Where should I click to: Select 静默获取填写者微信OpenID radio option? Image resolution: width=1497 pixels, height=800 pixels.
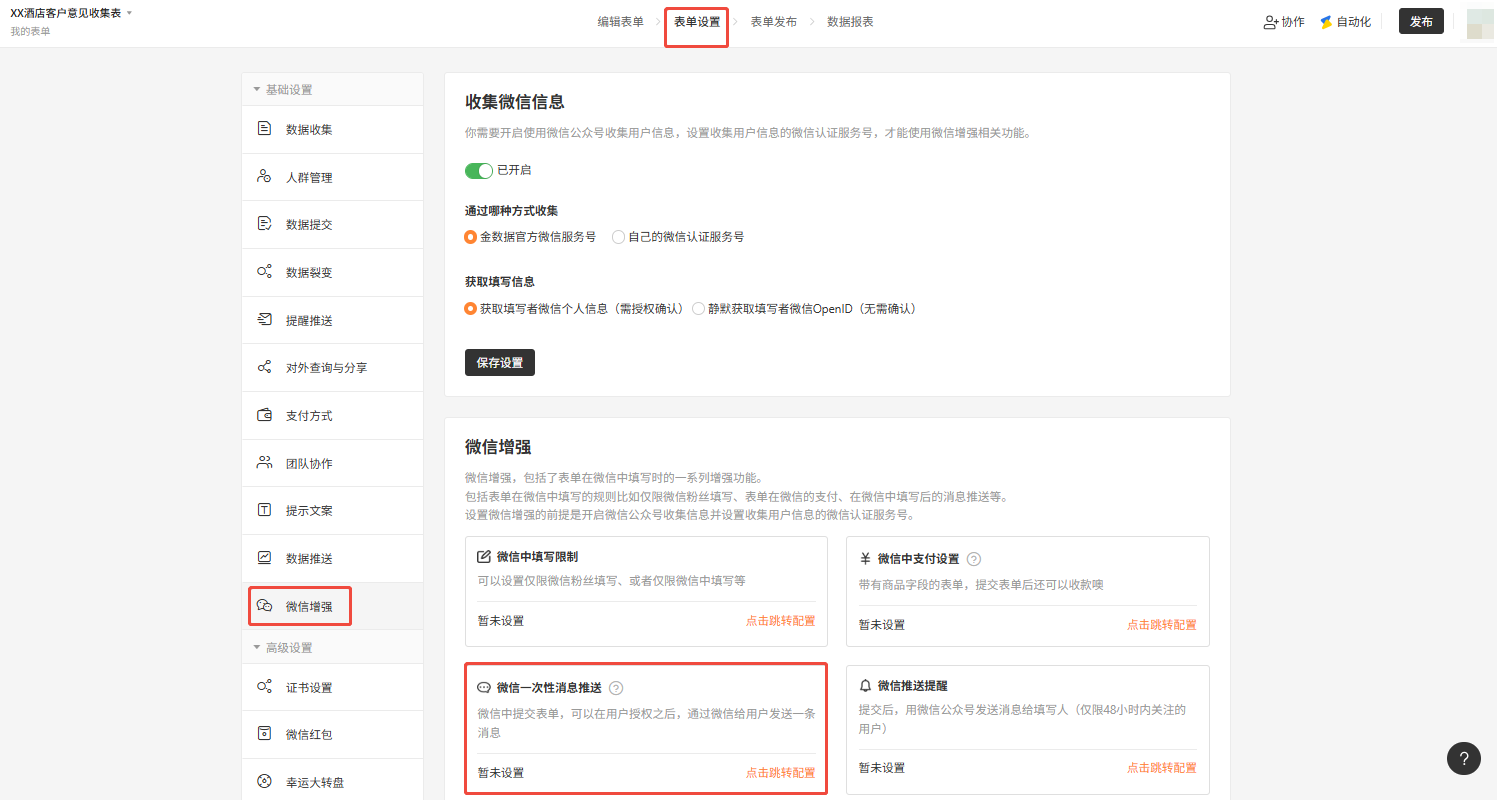(698, 309)
